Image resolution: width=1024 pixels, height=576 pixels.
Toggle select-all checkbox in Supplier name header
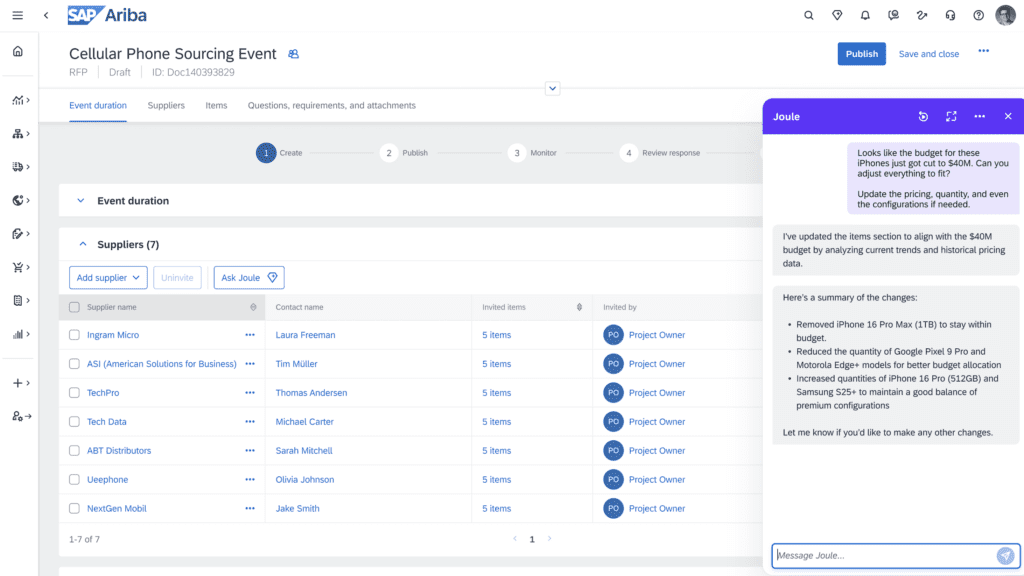point(74,307)
